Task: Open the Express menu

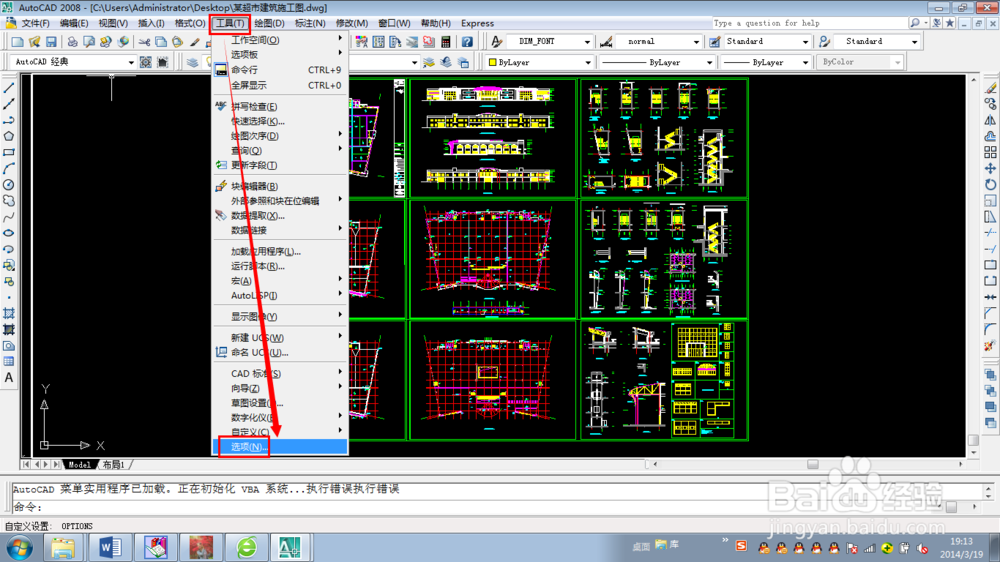Action: 478,23
